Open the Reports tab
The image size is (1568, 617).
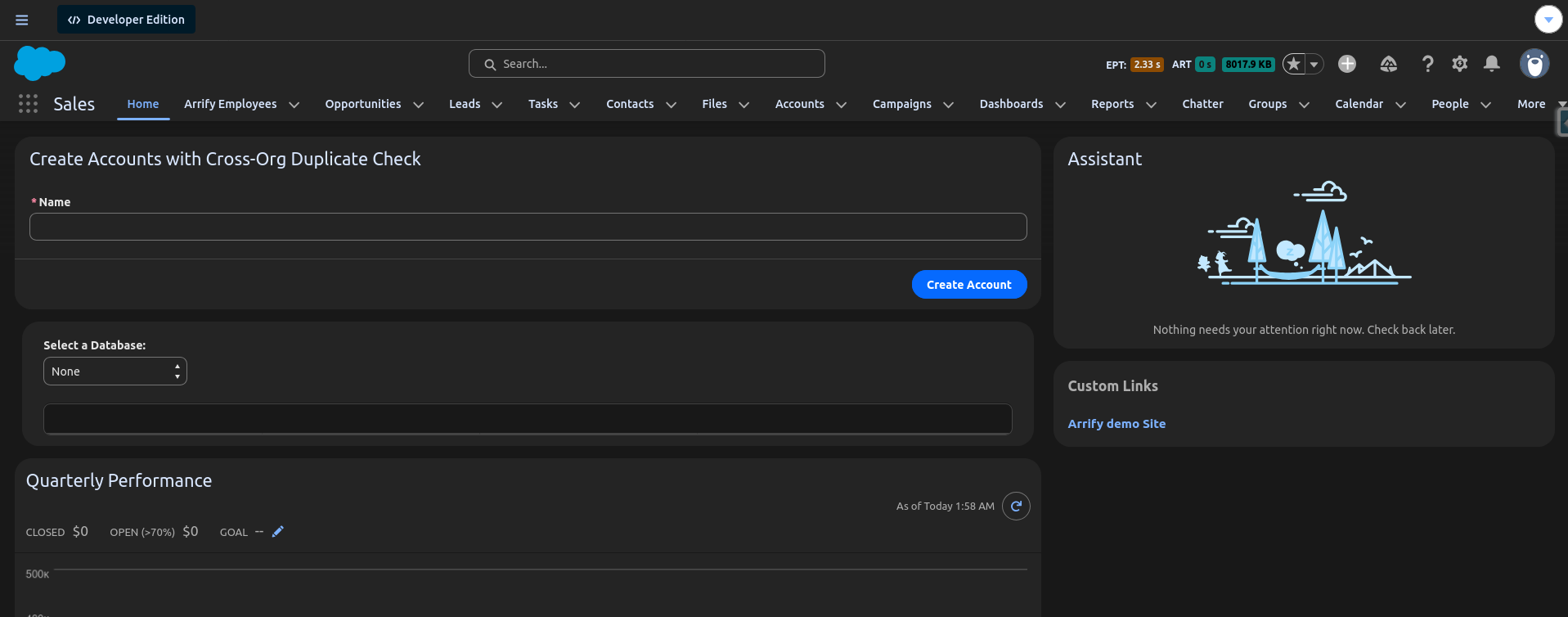(1112, 104)
